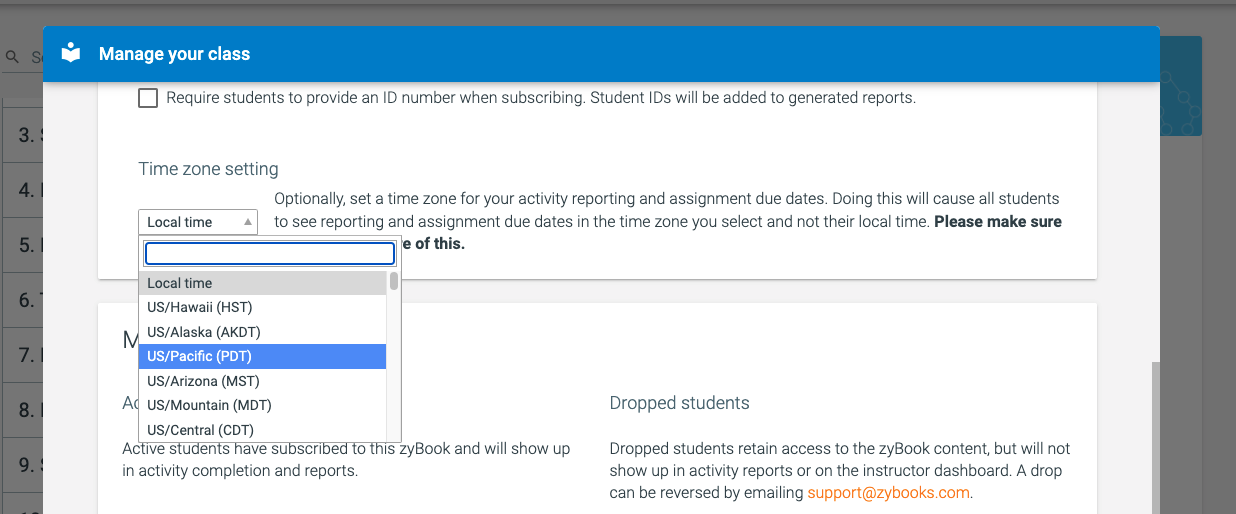Open chapter 3 in background list

(x=22, y=135)
